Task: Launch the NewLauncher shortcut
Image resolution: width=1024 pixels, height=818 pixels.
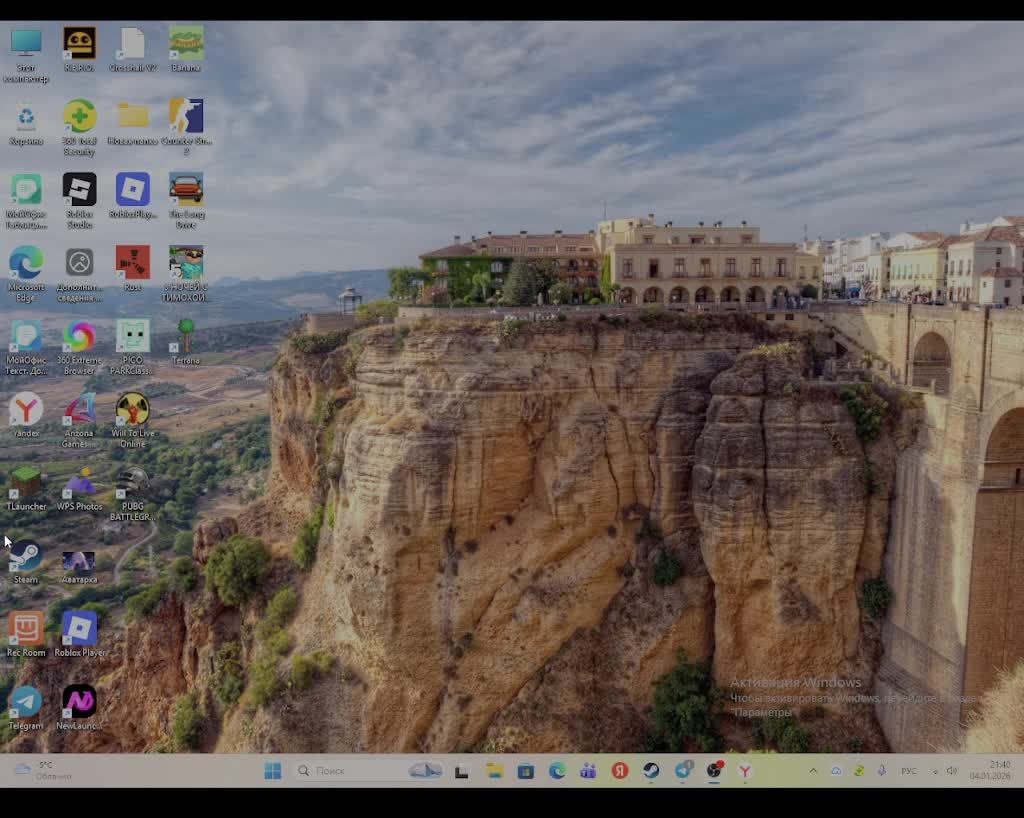Action: [x=79, y=708]
